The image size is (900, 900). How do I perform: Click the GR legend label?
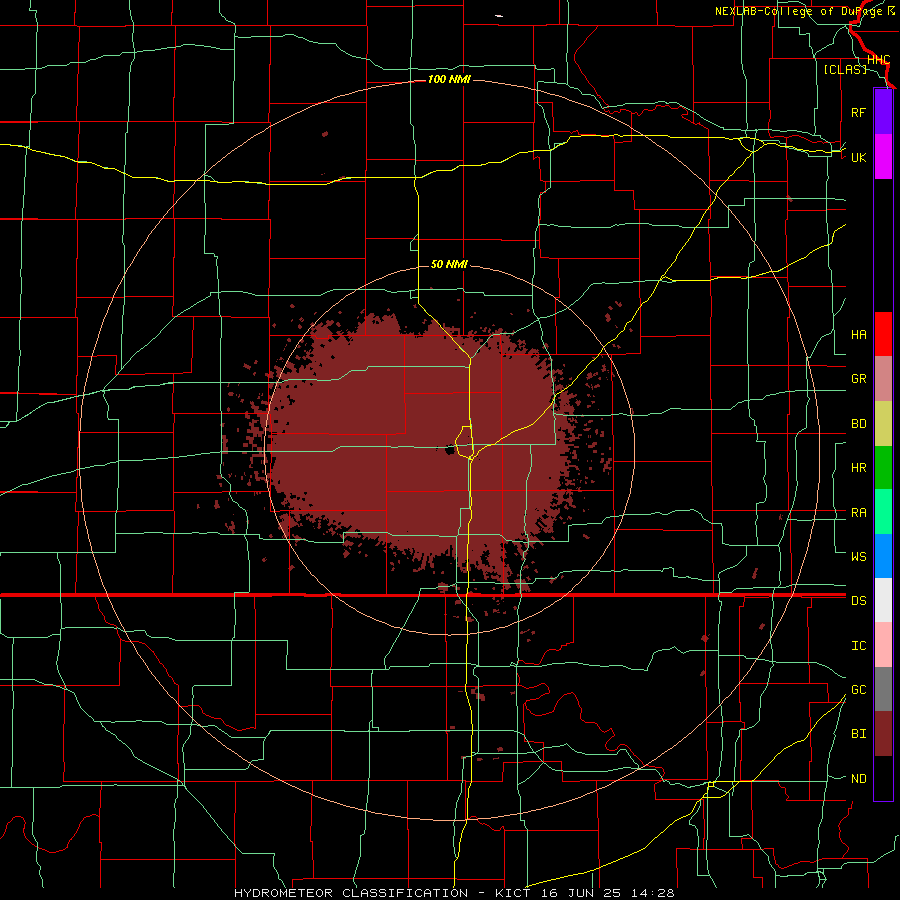(x=858, y=379)
